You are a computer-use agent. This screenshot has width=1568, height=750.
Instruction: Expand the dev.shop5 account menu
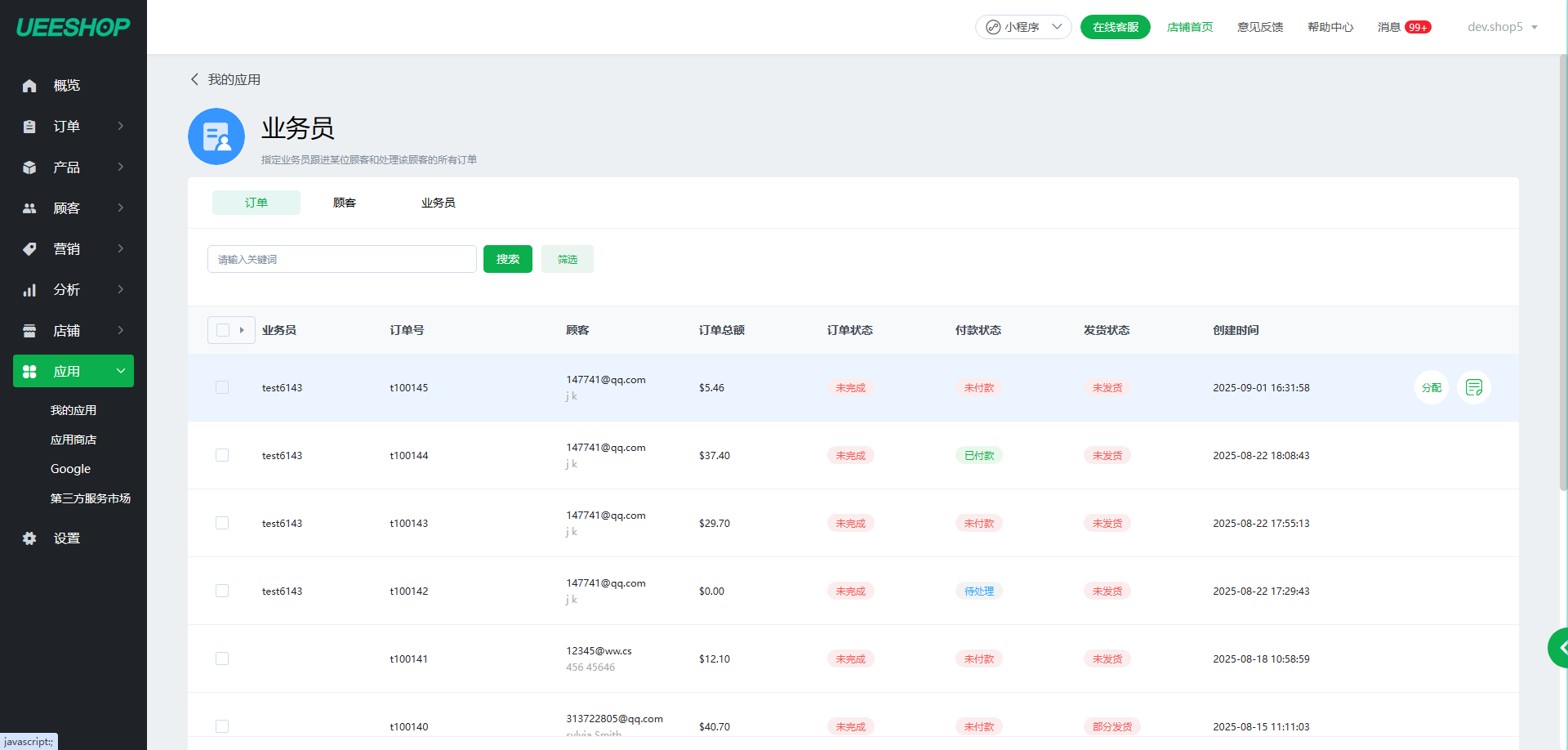click(x=1502, y=27)
